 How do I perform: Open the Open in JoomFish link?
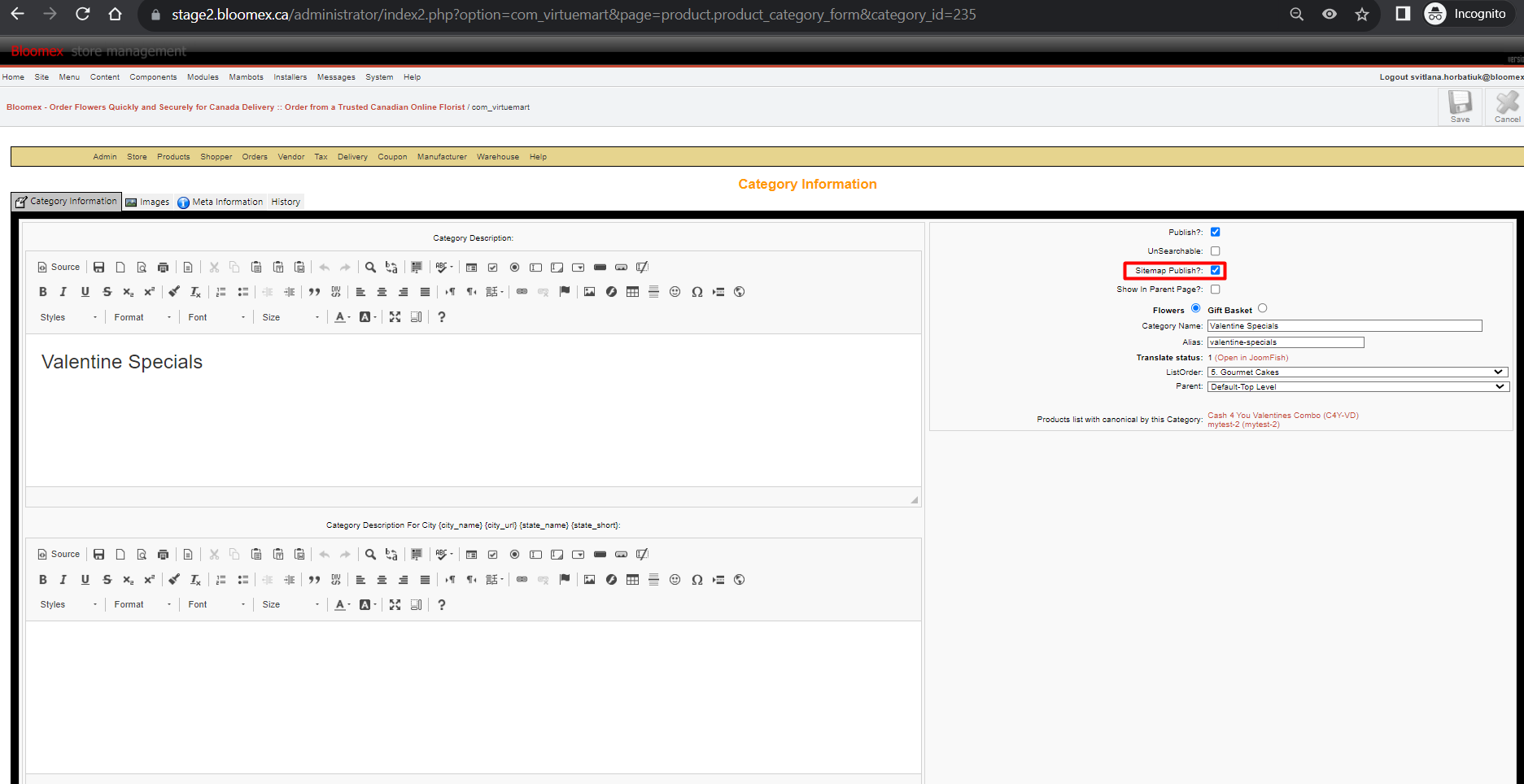pos(1251,358)
